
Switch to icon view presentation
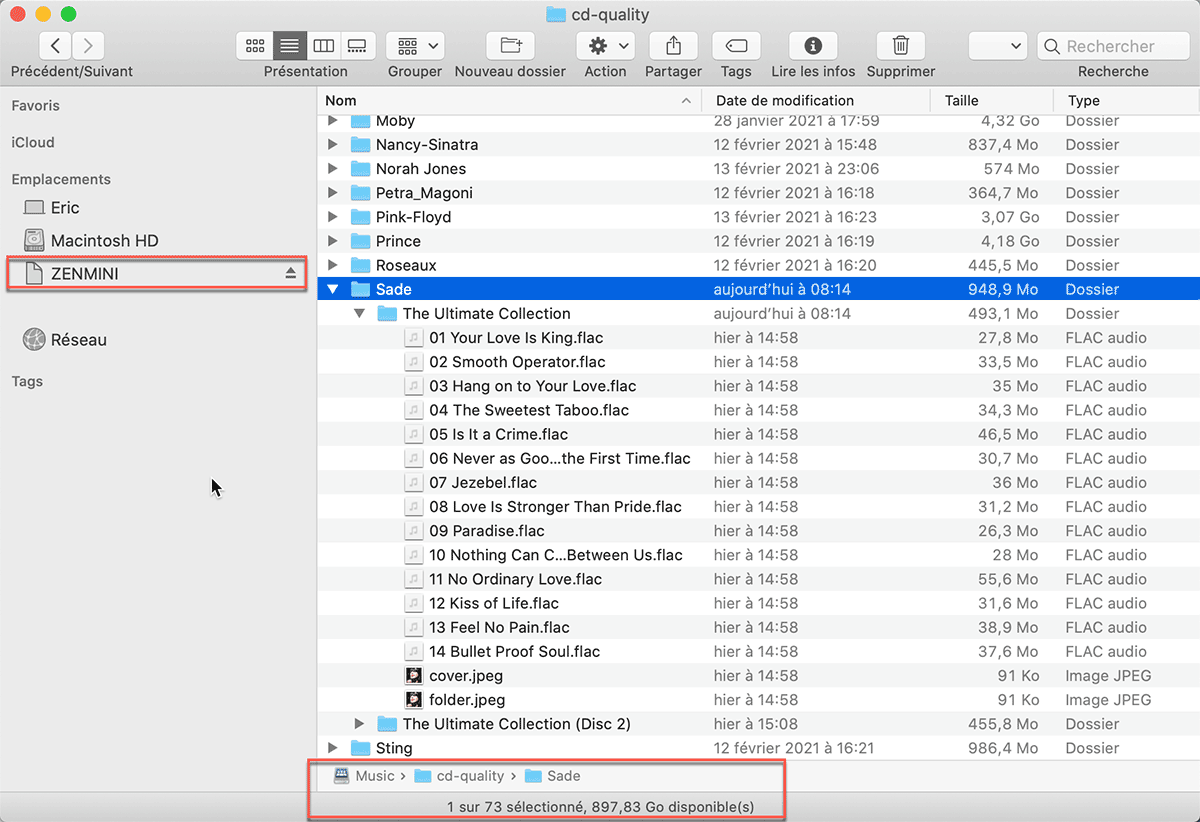click(255, 45)
